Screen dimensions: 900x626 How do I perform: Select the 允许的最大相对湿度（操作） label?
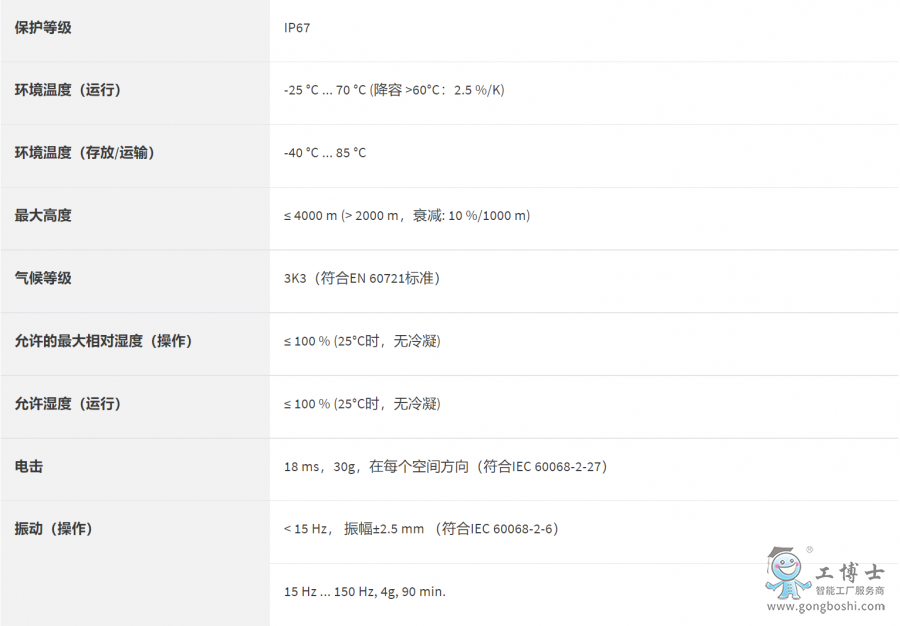point(103,341)
